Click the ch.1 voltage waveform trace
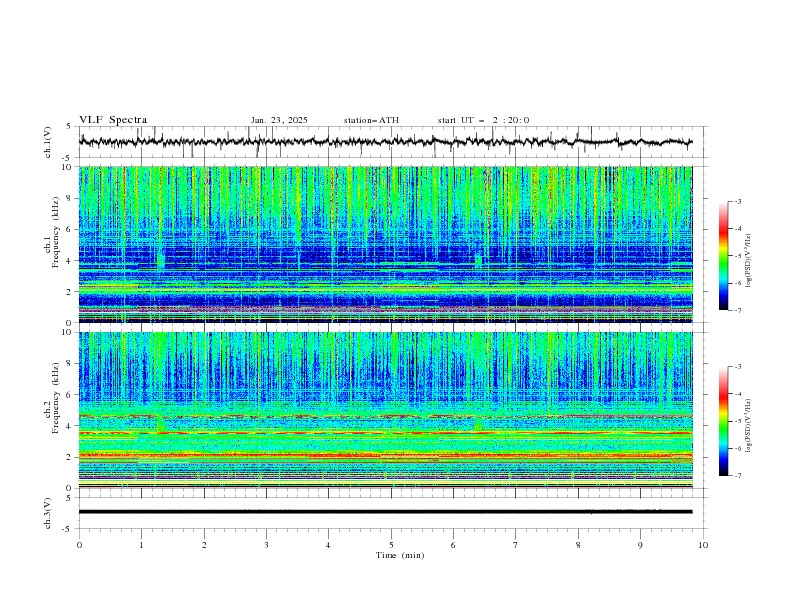 [x=385, y=142]
